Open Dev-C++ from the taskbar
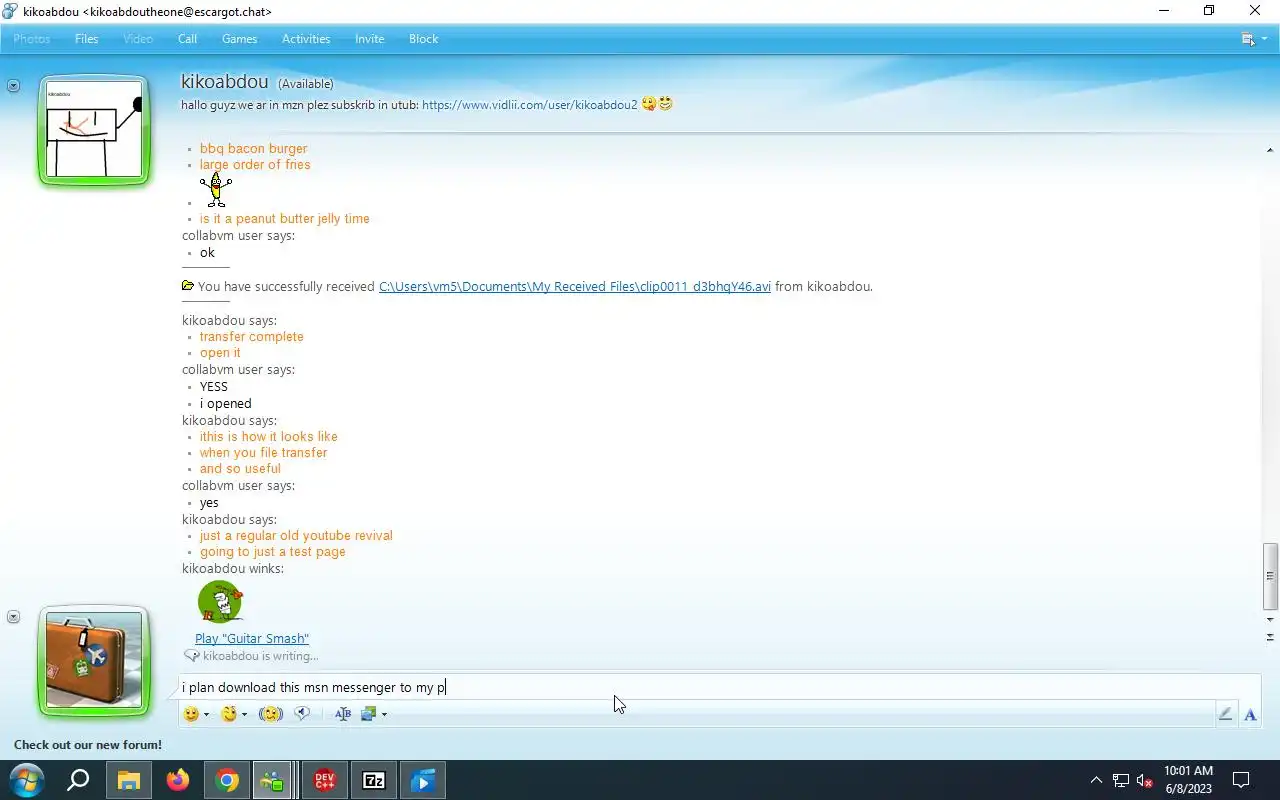This screenshot has width=1280, height=800. coord(325,780)
